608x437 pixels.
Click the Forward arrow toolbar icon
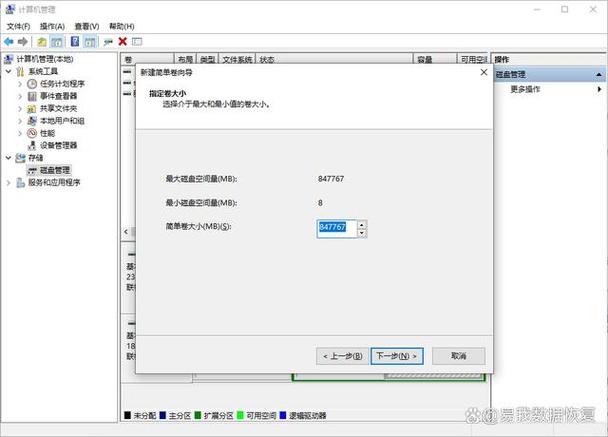(22, 41)
